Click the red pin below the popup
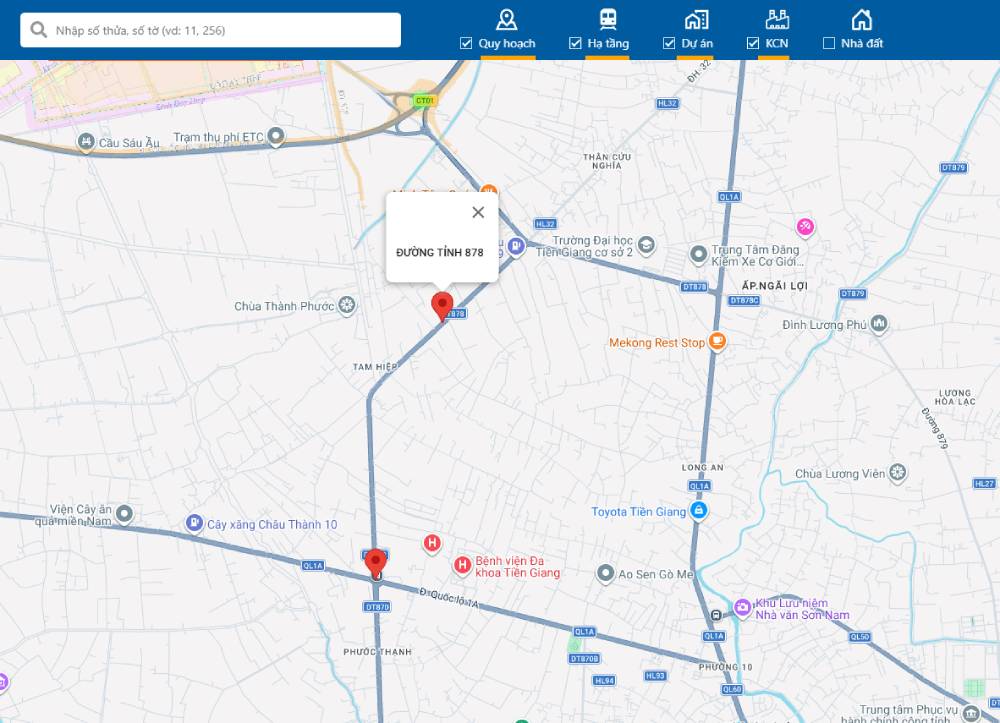1000x723 pixels. pyautogui.click(x=441, y=305)
